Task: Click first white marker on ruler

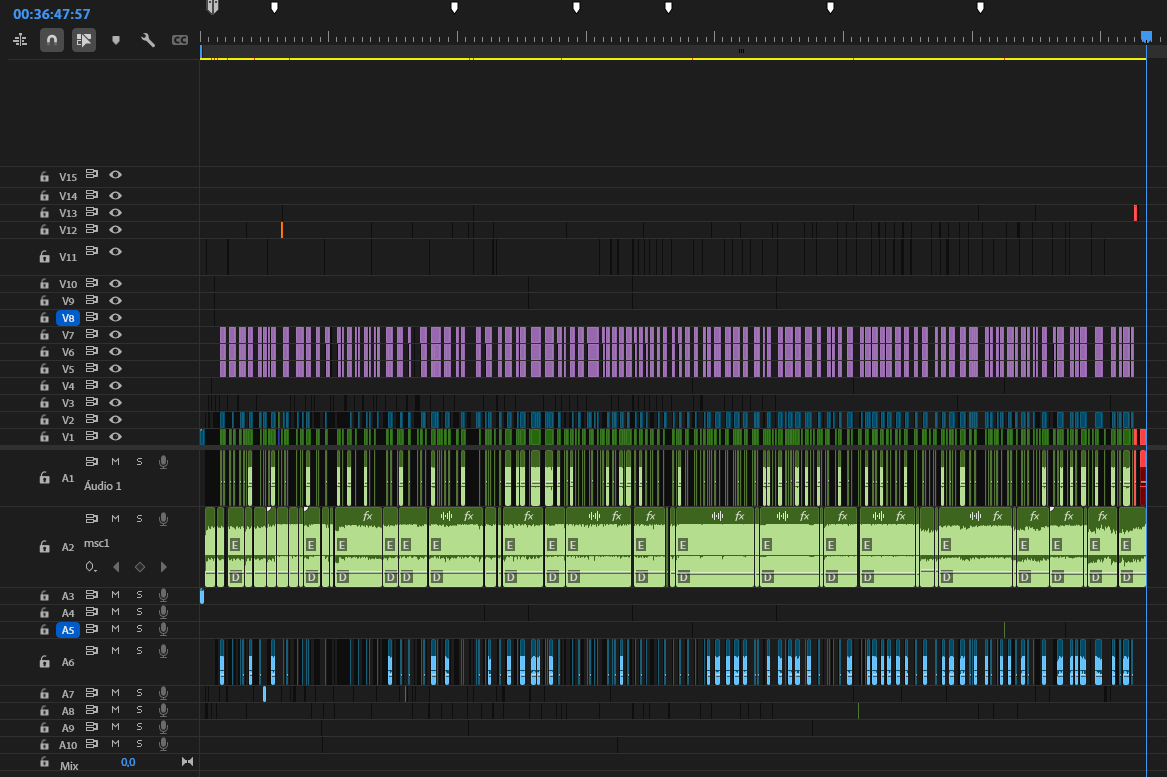Action: pos(275,7)
